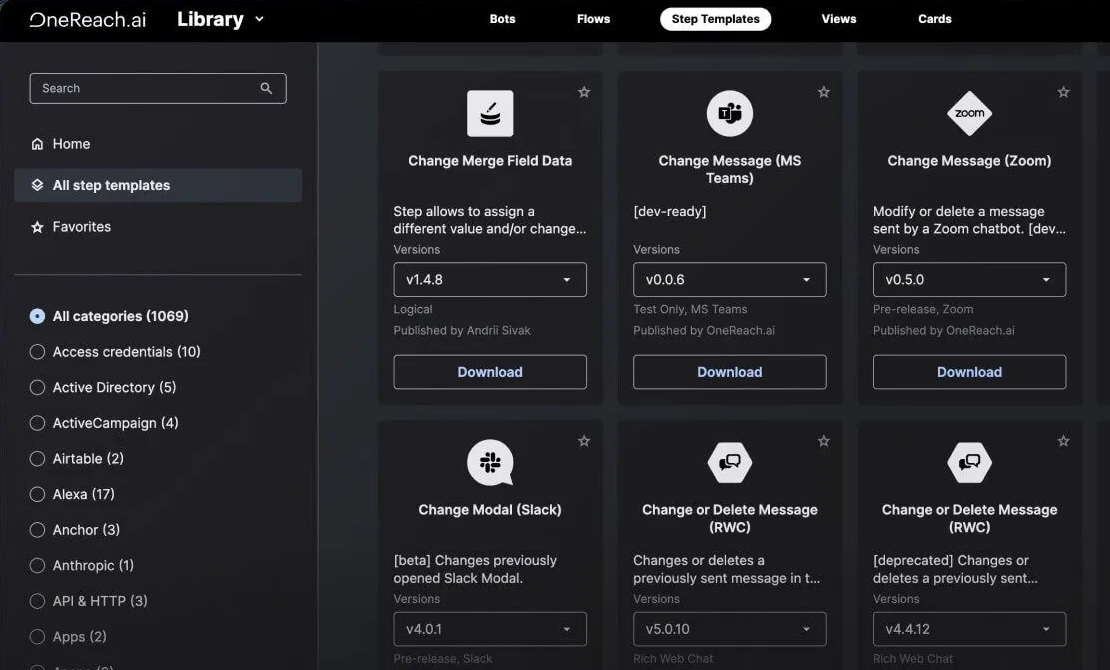Select the ActiveCampaign (4) category
The image size is (1110, 670).
tap(38, 423)
